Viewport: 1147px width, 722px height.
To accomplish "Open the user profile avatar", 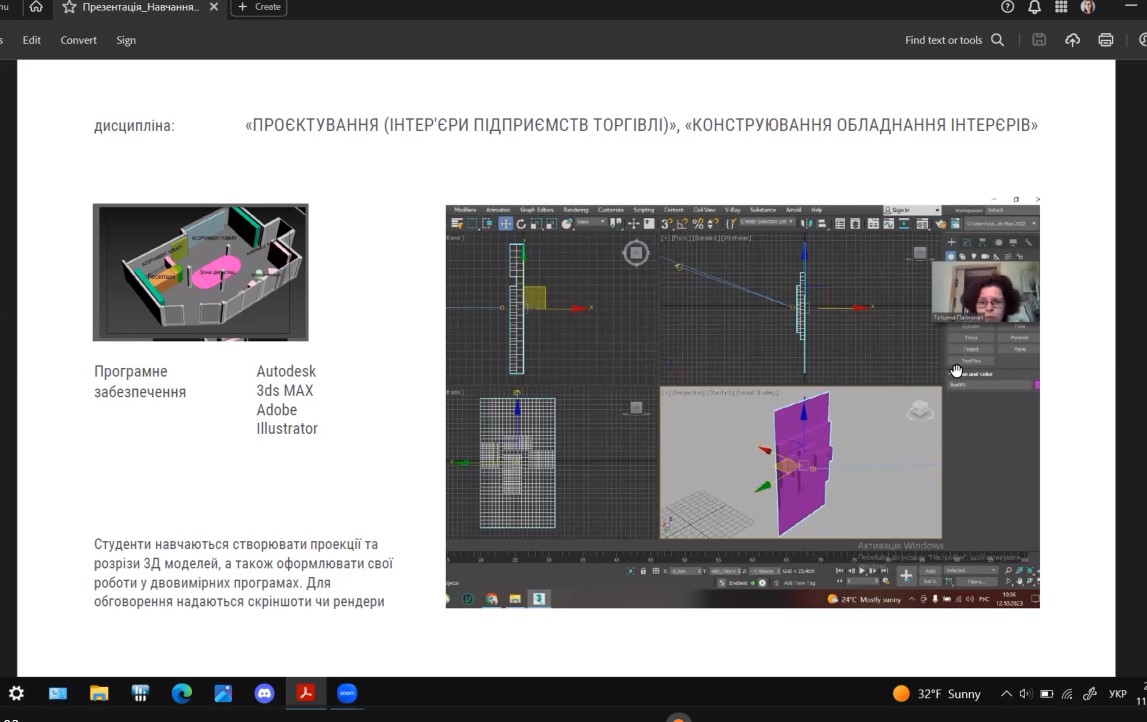I will (1088, 7).
